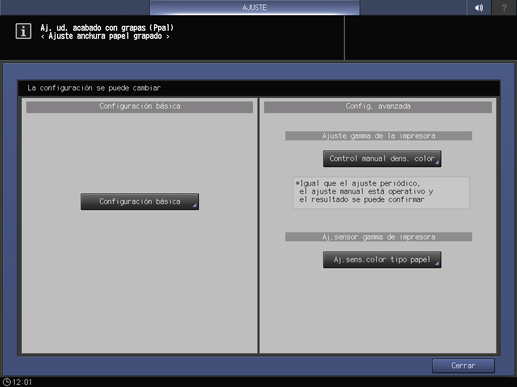Click 'Ajuste gamma de la impresora' label
The image size is (517, 387).
378,136
